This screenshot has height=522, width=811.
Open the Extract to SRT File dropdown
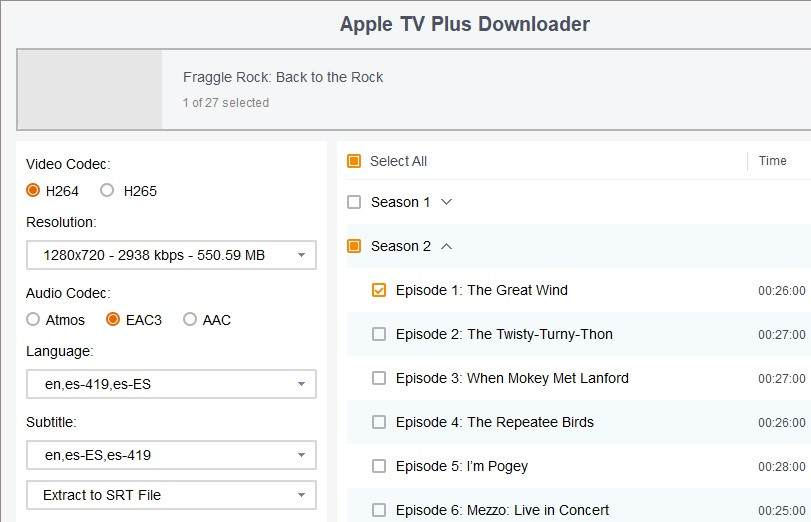pos(171,495)
